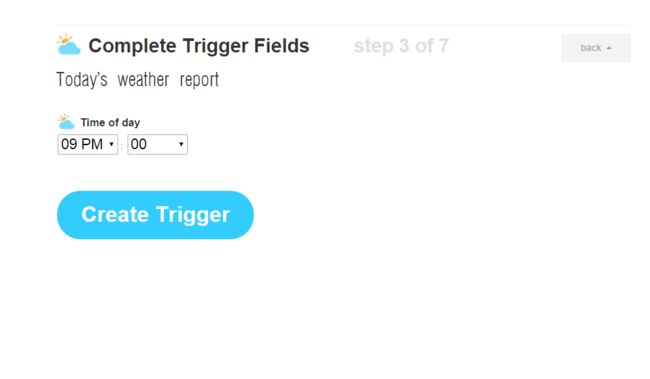Click the arrow of the 09 PM selector
Screen dimensions: 650x379
click(x=111, y=144)
